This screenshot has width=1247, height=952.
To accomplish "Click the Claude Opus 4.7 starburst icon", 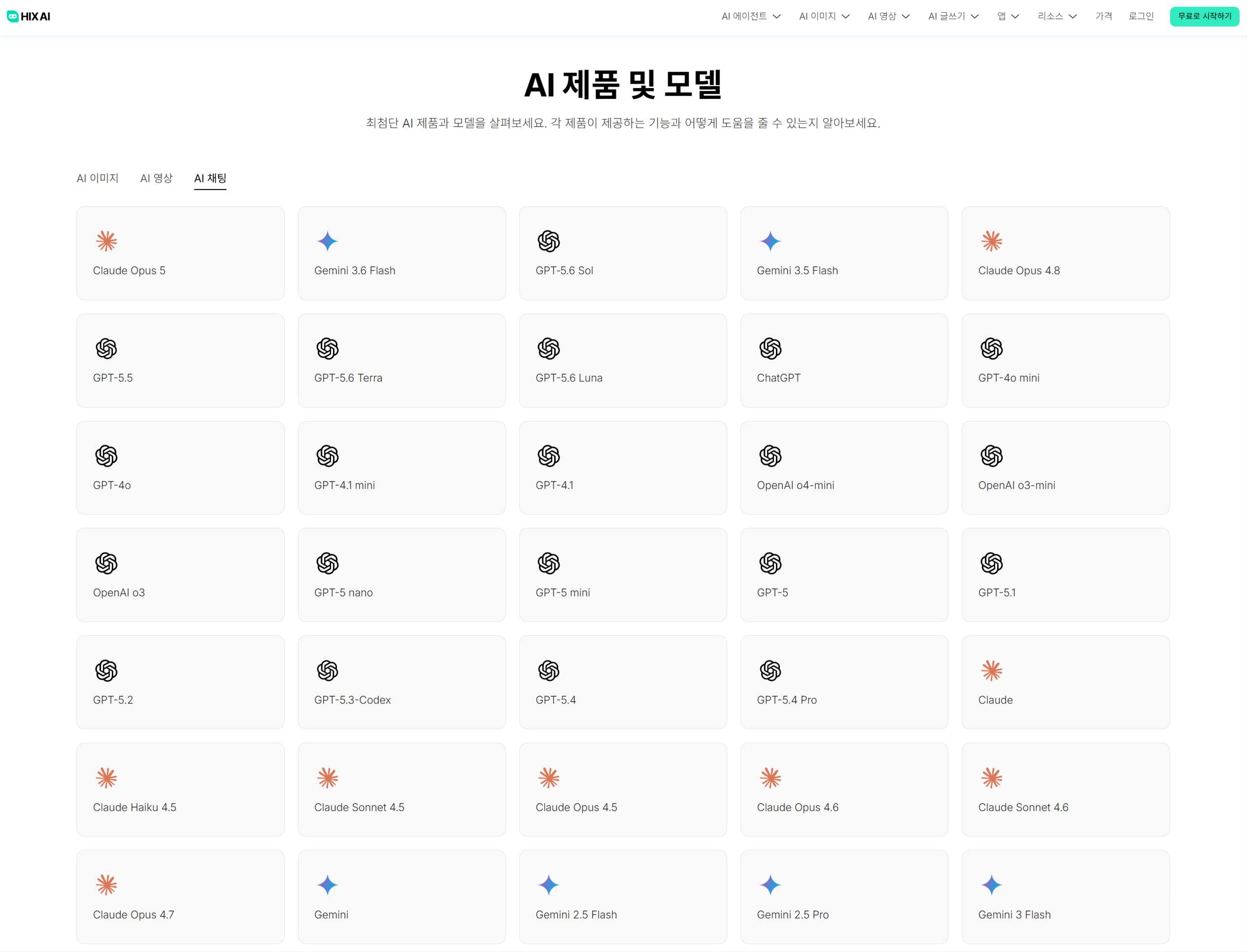I will coord(106,885).
